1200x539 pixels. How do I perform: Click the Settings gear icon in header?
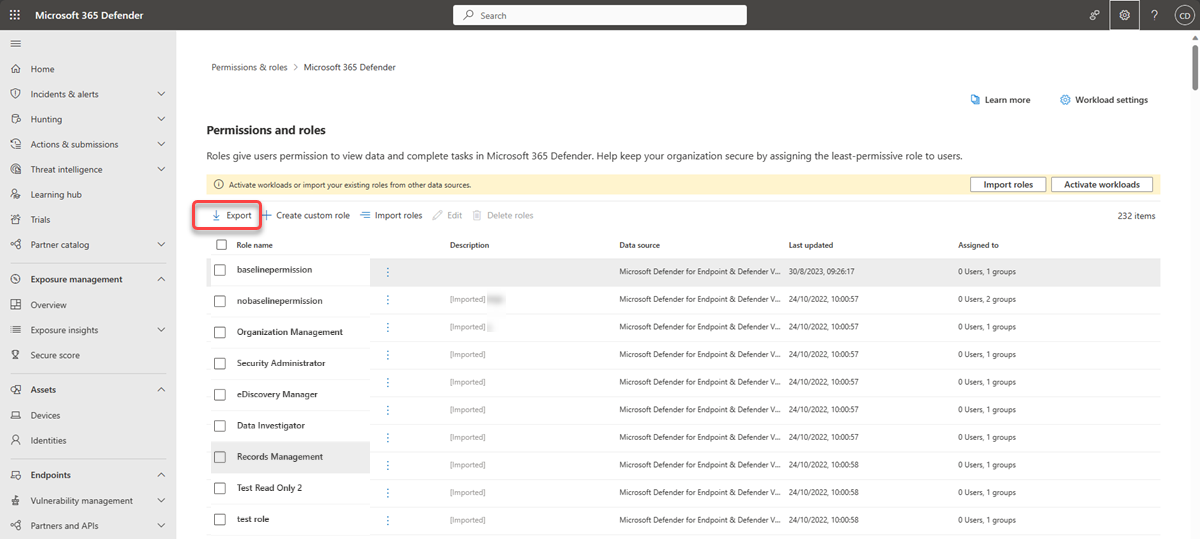[1125, 15]
